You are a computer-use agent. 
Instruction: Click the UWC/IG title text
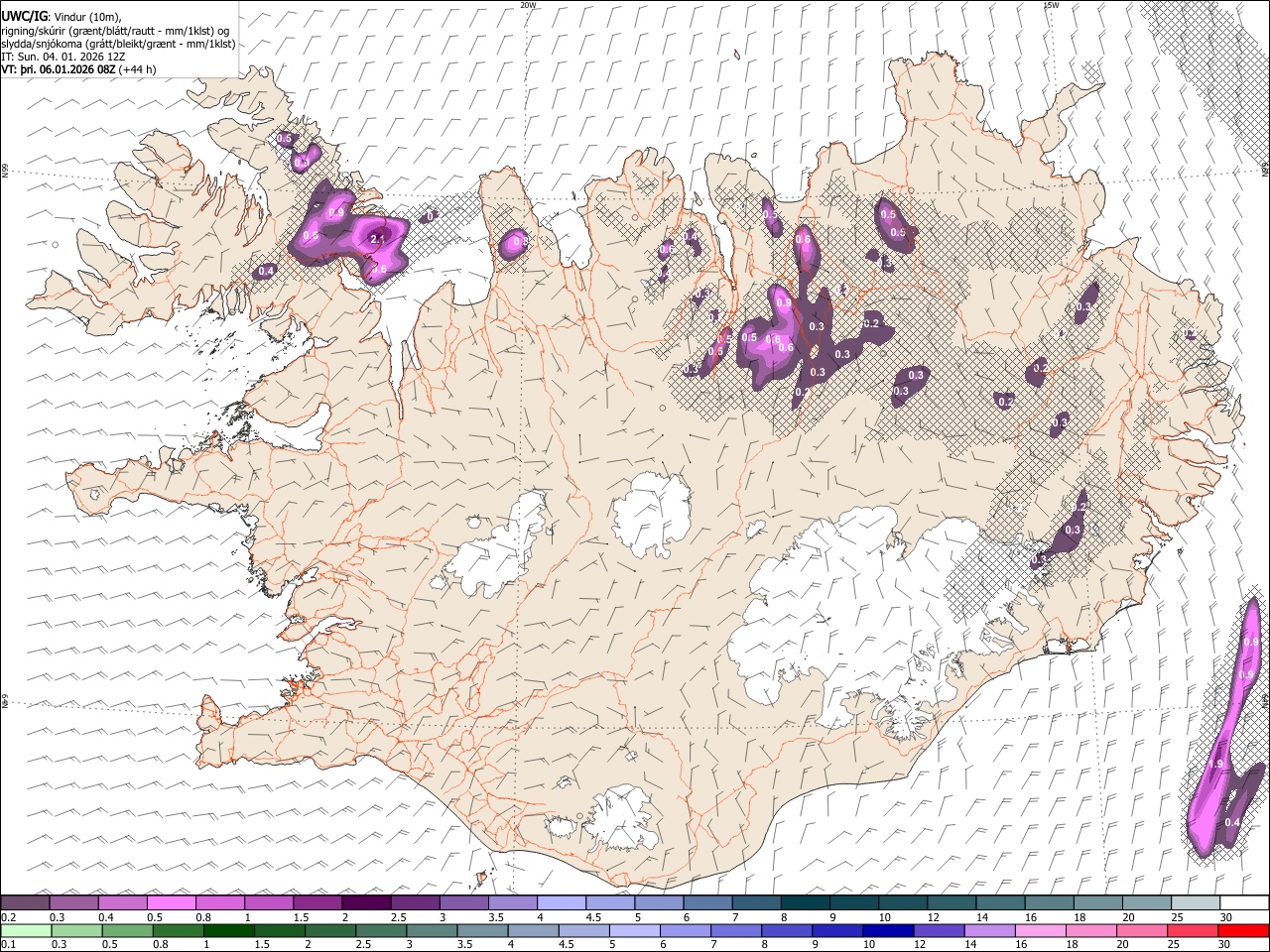(x=24, y=16)
